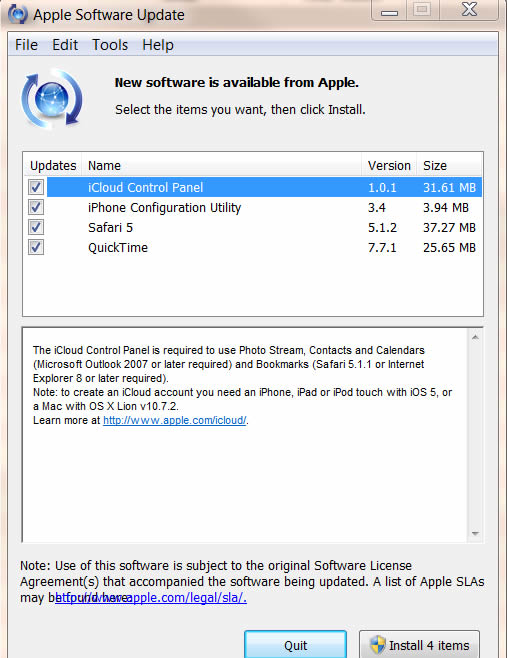Sort by the Size column header
The image size is (507, 658).
(x=449, y=165)
